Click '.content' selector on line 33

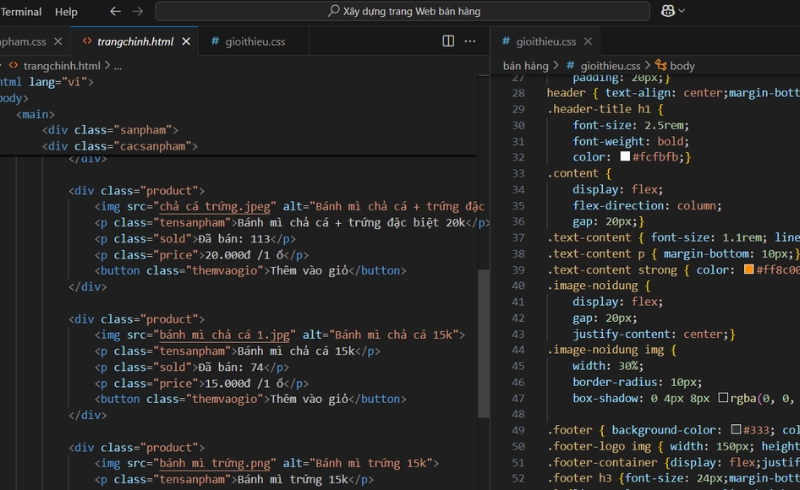pyautogui.click(x=572, y=173)
